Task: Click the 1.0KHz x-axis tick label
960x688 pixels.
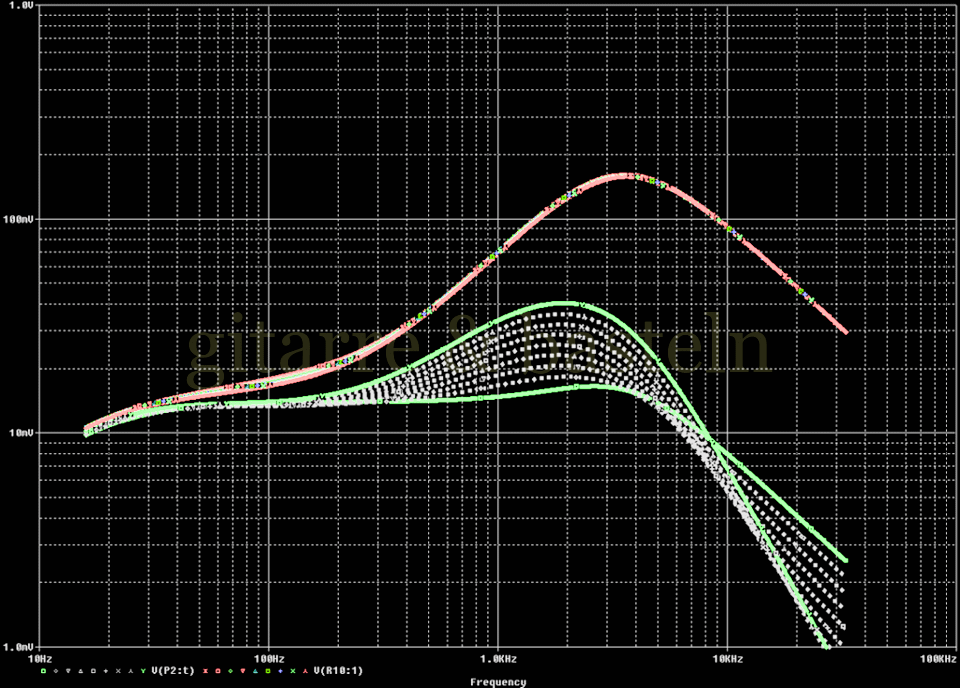Action: (x=497, y=659)
